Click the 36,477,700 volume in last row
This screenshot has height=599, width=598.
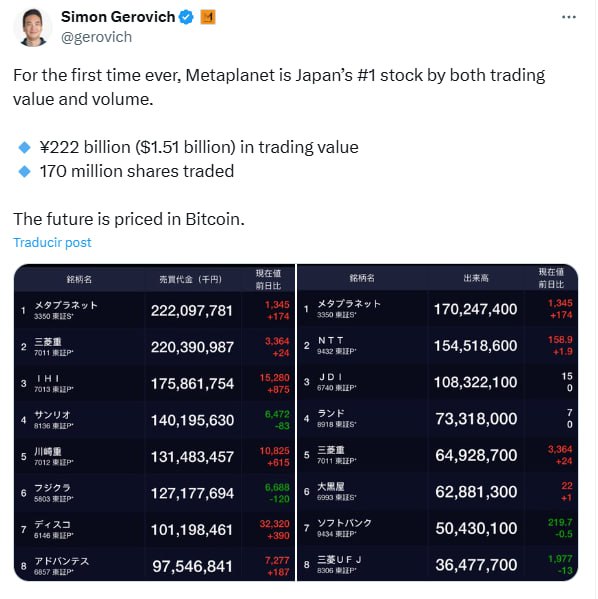[x=476, y=565]
